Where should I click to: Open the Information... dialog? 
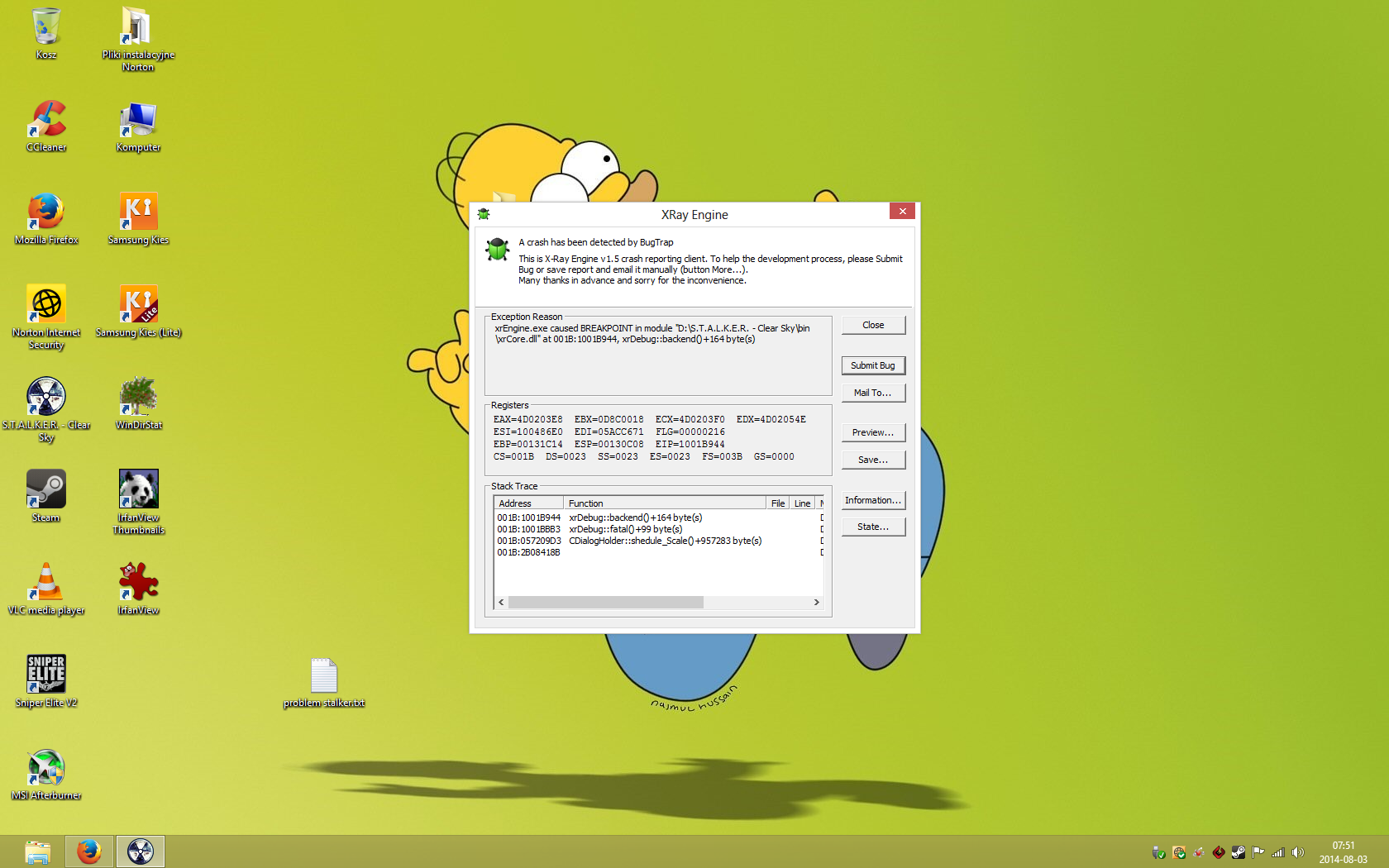[x=873, y=500]
